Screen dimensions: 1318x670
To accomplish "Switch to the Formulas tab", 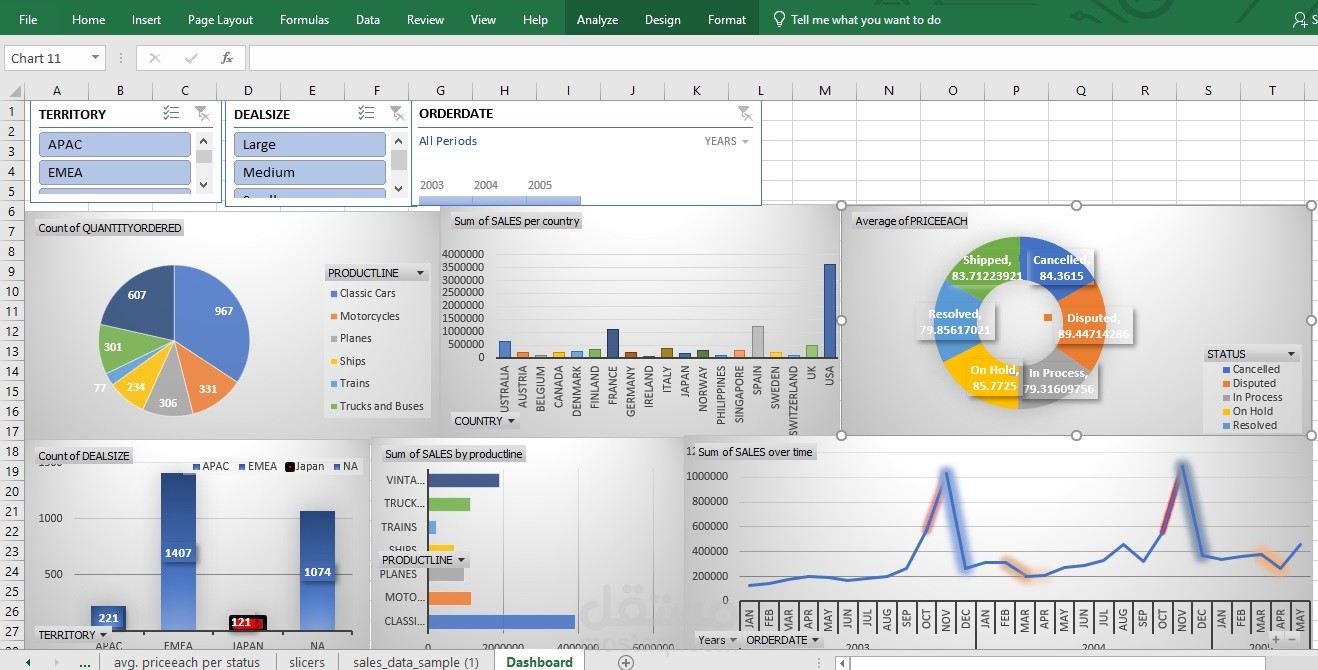I will [304, 19].
